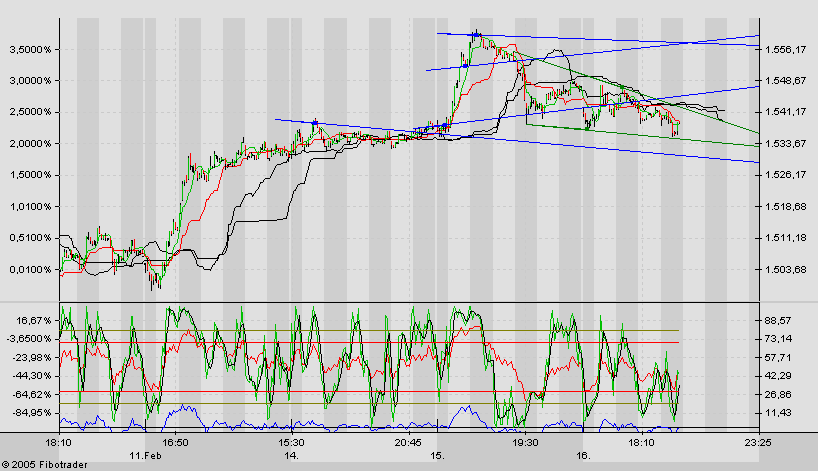
Task: Click the 20:45 time axis label
Action: tap(408, 443)
